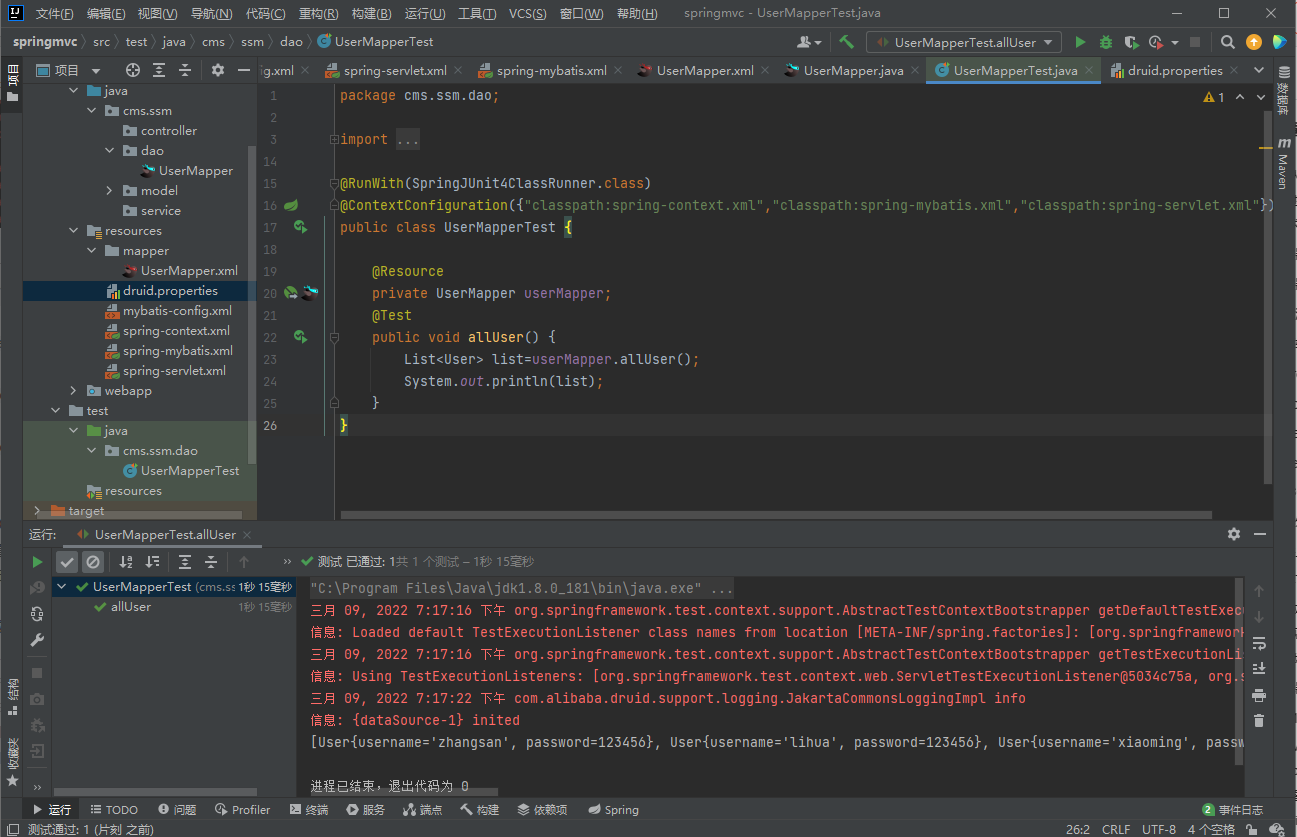Collapse the dao folder in project tree
This screenshot has width=1297, height=837.
click(109, 151)
